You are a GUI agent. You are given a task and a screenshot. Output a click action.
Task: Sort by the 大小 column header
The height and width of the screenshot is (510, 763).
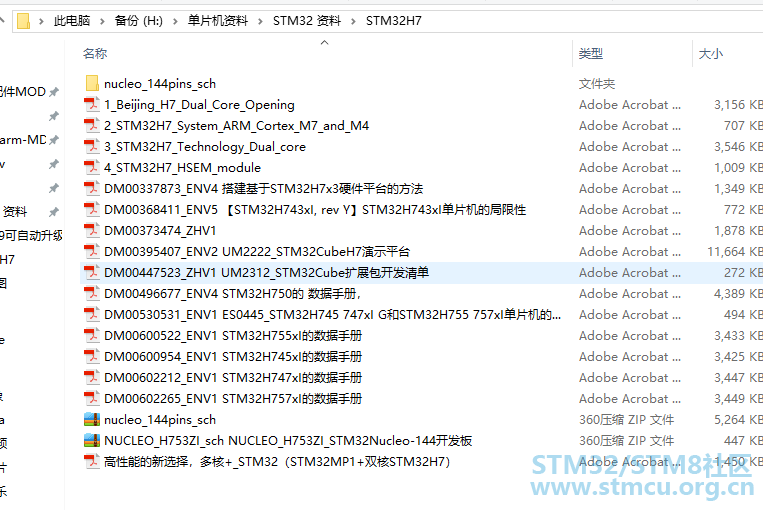click(711, 54)
